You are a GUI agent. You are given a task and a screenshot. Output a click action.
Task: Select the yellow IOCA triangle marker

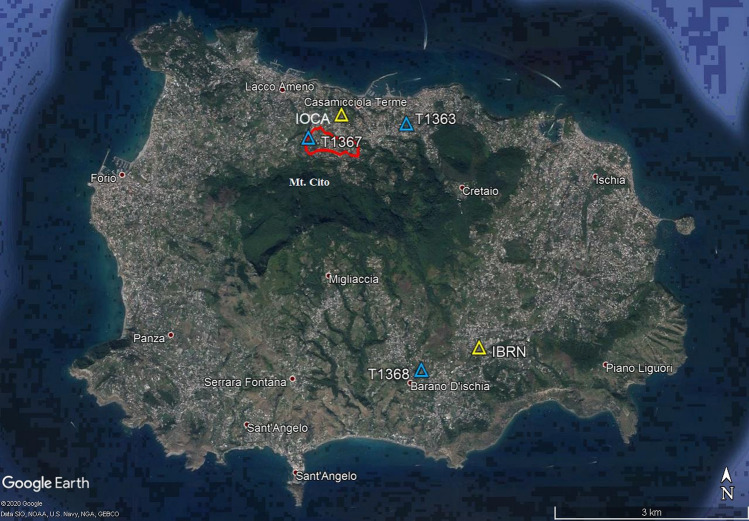tap(341, 116)
